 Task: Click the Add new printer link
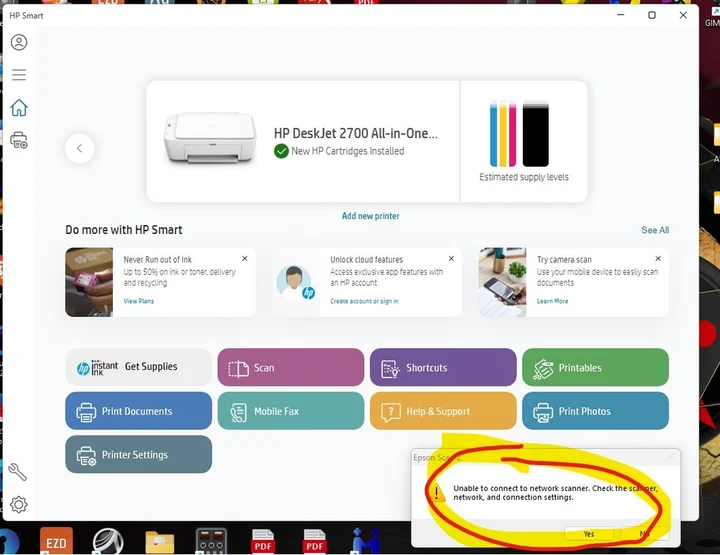[x=370, y=216]
